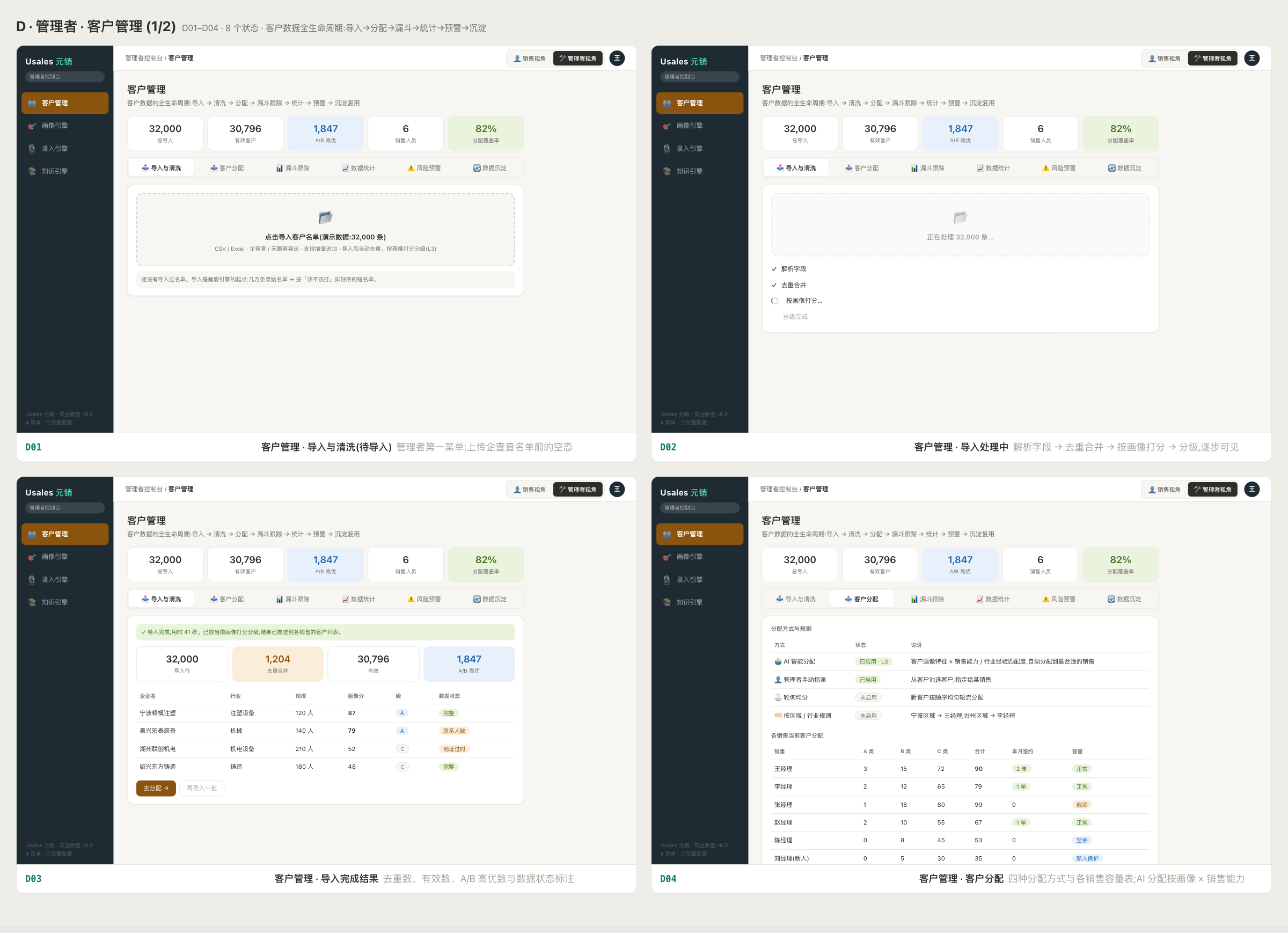Select 王经理 in the D04 allocation table
The height and width of the screenshot is (933, 1288).
(783, 769)
